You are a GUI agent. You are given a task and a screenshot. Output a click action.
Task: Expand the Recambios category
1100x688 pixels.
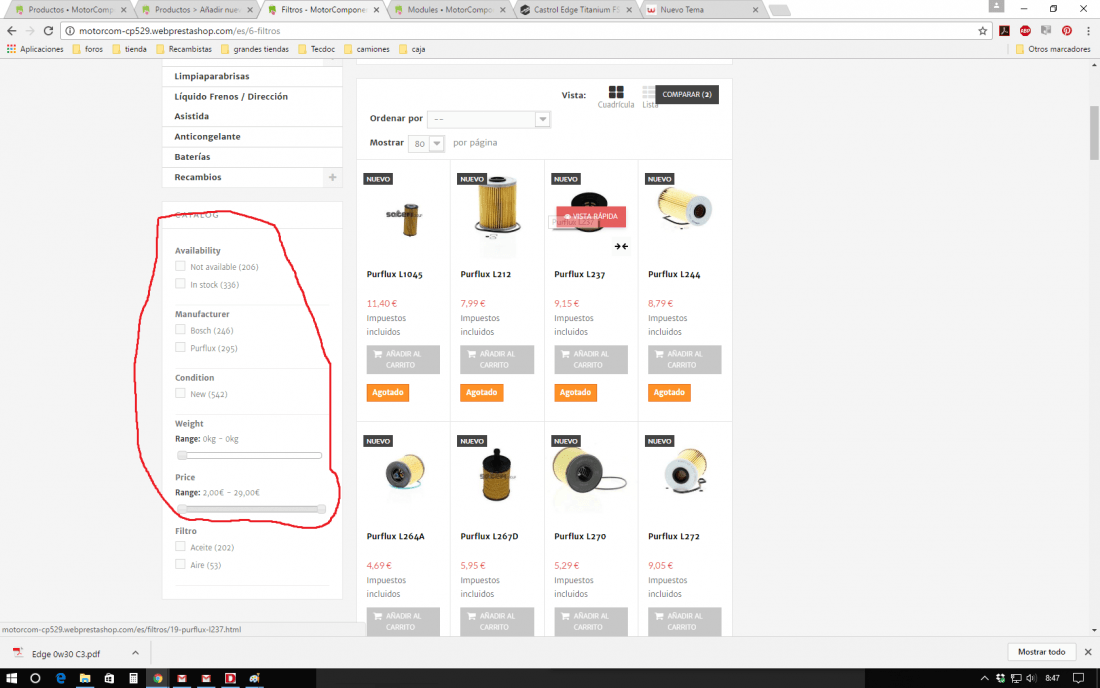pos(333,177)
